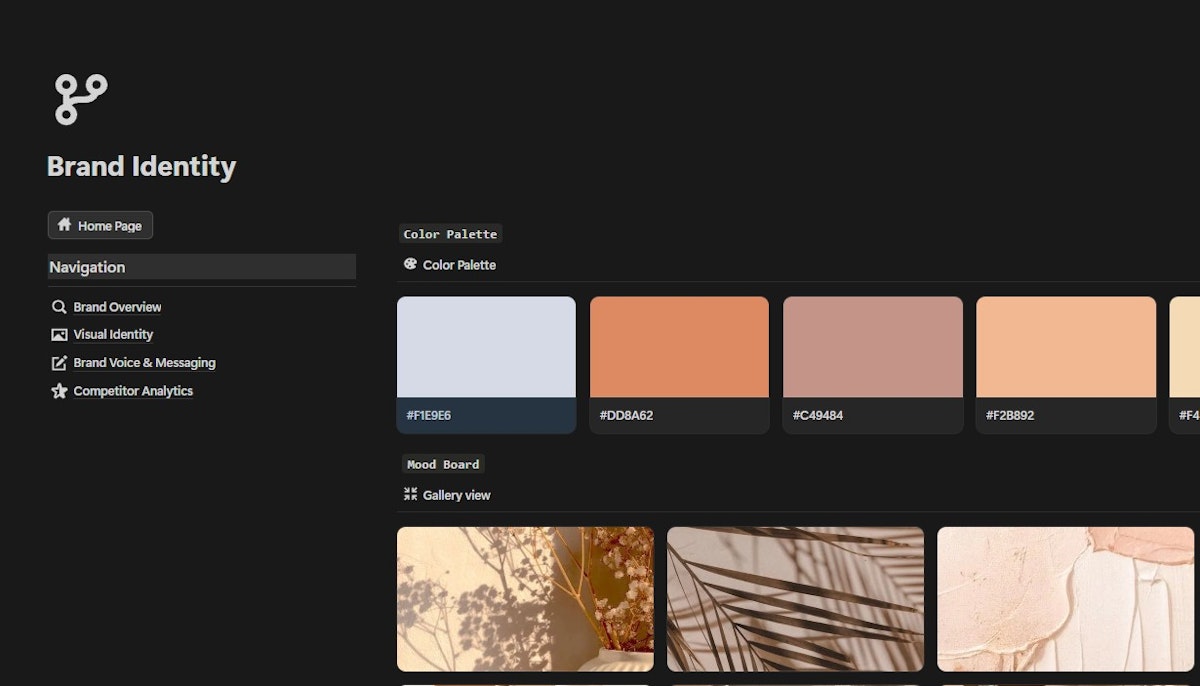
Task: Click the pencil icon beside Brand Voice & Messaging
Action: point(59,363)
